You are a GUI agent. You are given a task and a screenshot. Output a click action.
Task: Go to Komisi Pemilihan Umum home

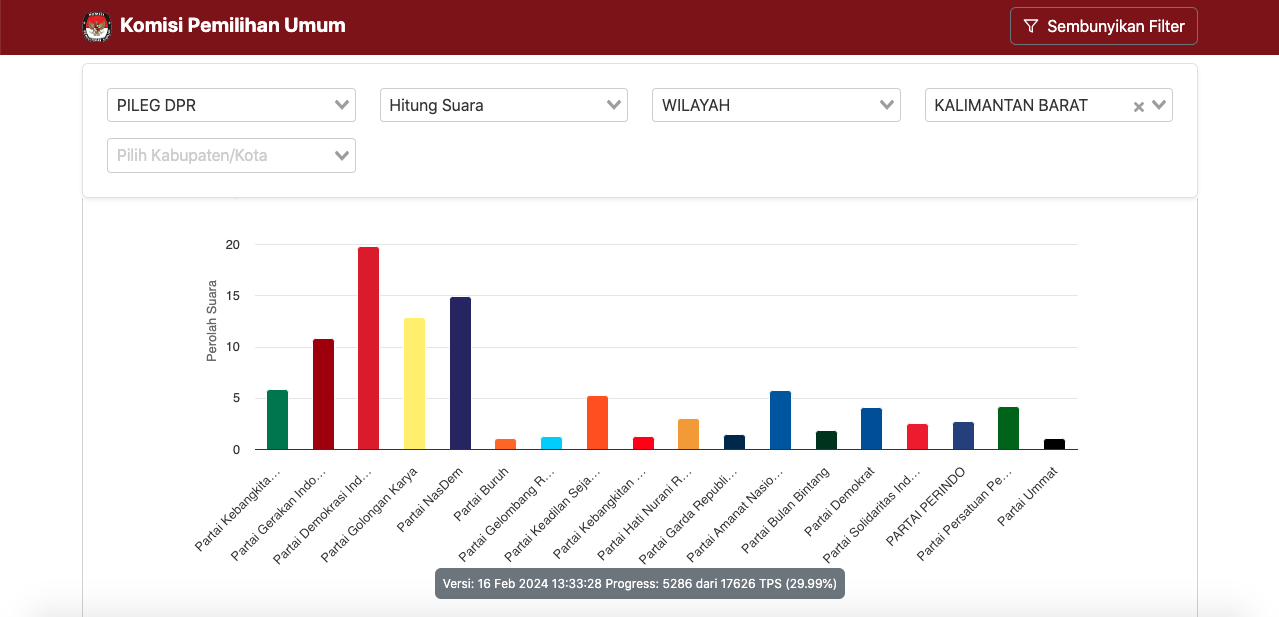pyautogui.click(x=232, y=26)
